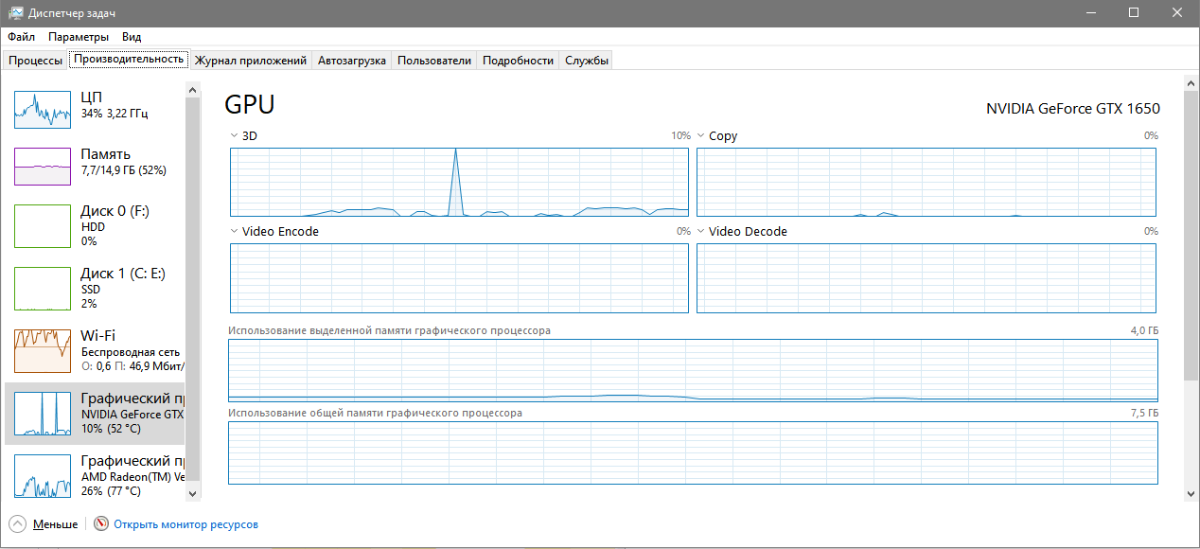This screenshot has width=1200, height=549.
Task: Switch to the Пользователи tab
Action: click(434, 60)
